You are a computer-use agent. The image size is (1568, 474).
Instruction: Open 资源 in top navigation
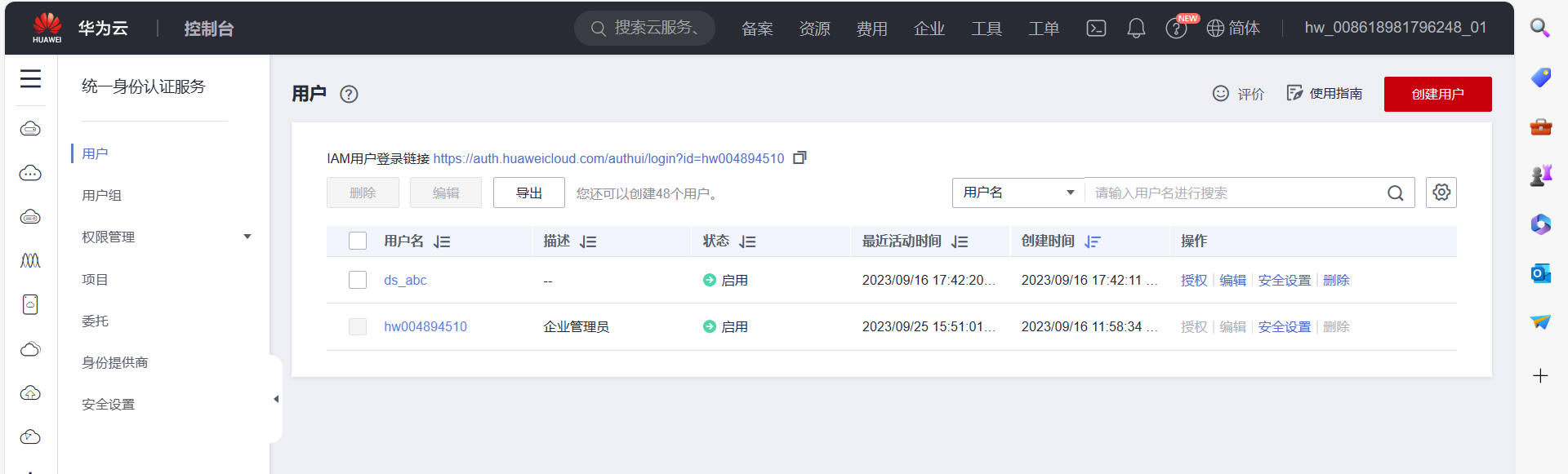pos(814,29)
